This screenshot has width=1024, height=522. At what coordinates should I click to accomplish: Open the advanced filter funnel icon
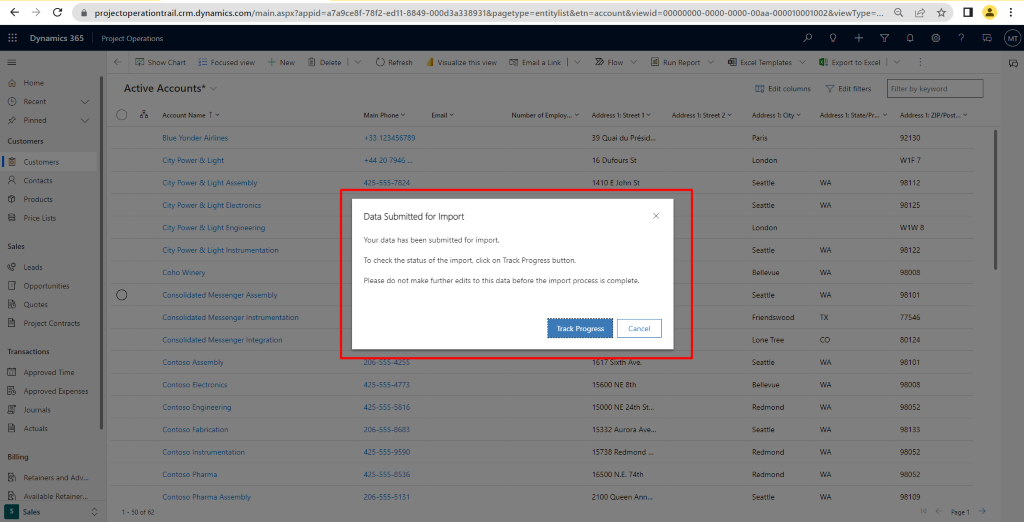tap(885, 38)
